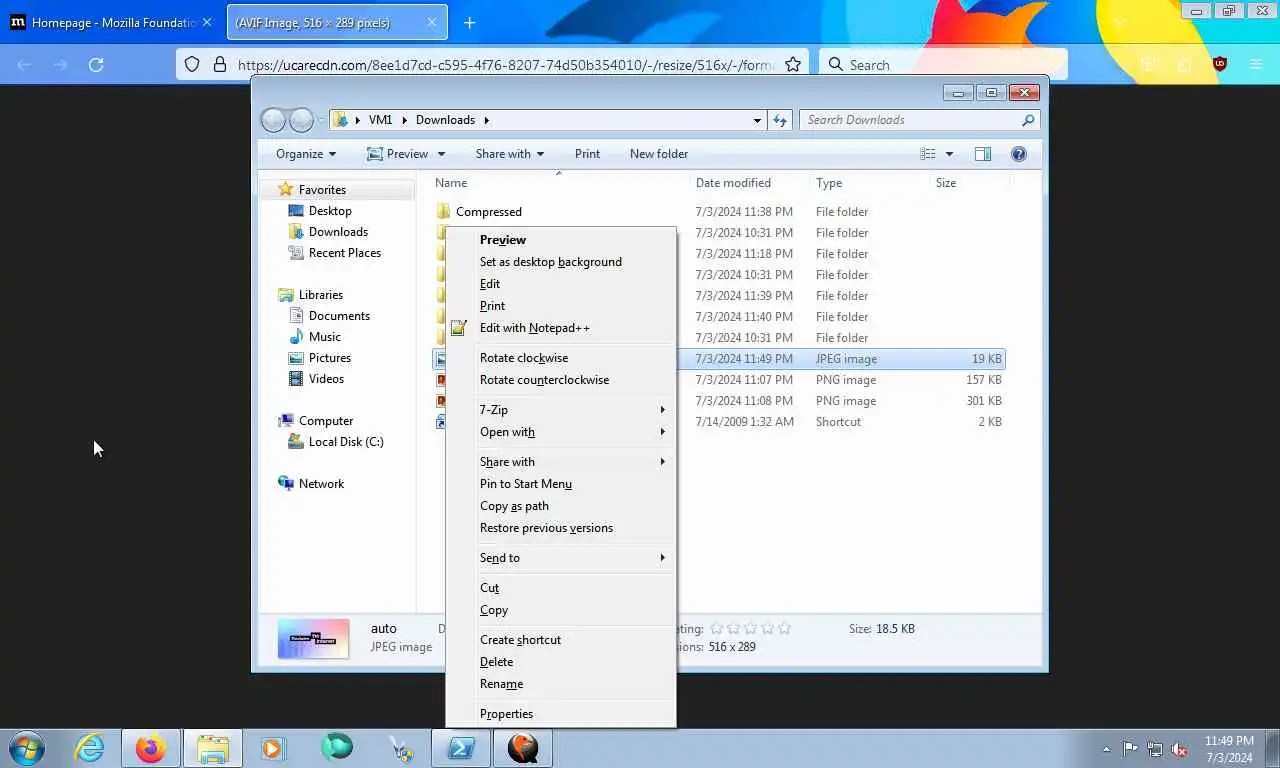The height and width of the screenshot is (768, 1280).
Task: Open Windows Media Player from taskbar
Action: coord(273,748)
